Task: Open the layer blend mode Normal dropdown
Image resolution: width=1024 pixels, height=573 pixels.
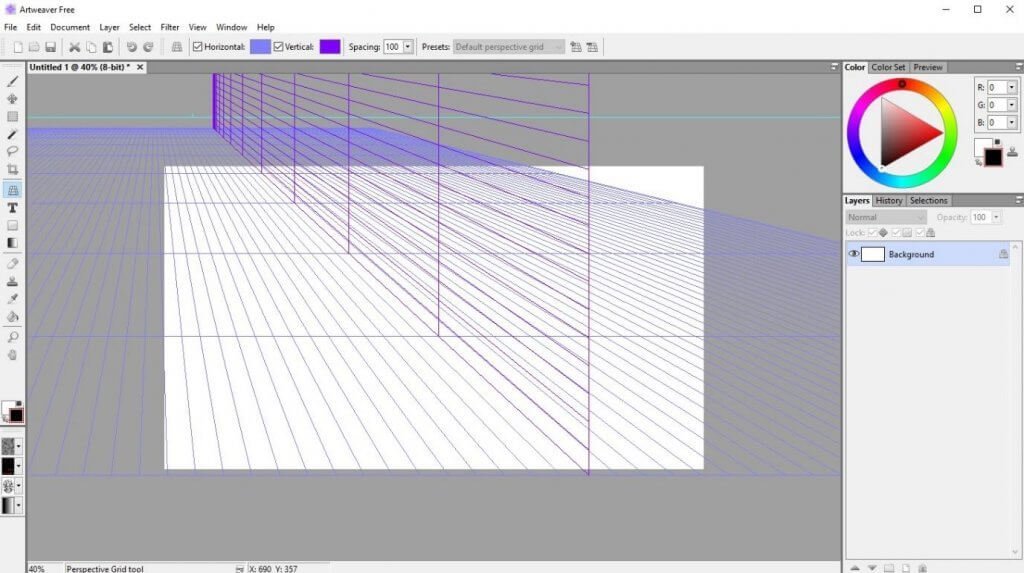Action: click(886, 217)
